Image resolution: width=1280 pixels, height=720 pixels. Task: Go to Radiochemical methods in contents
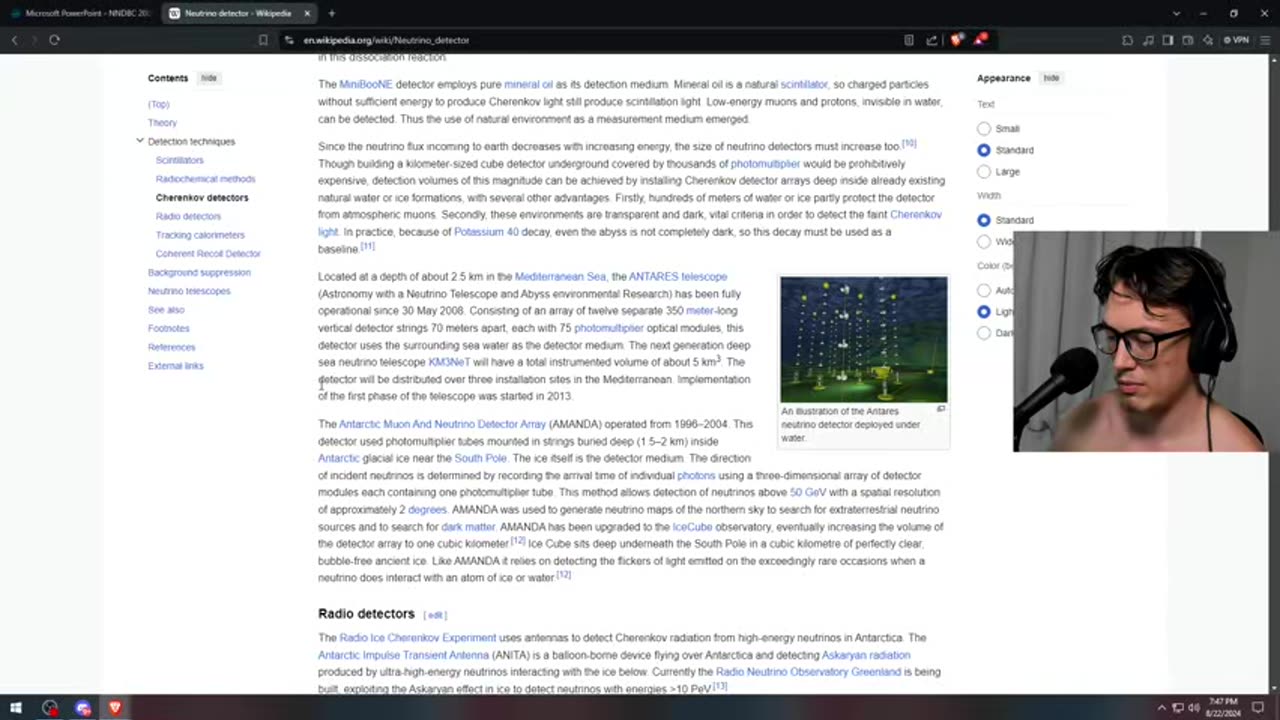click(x=206, y=179)
